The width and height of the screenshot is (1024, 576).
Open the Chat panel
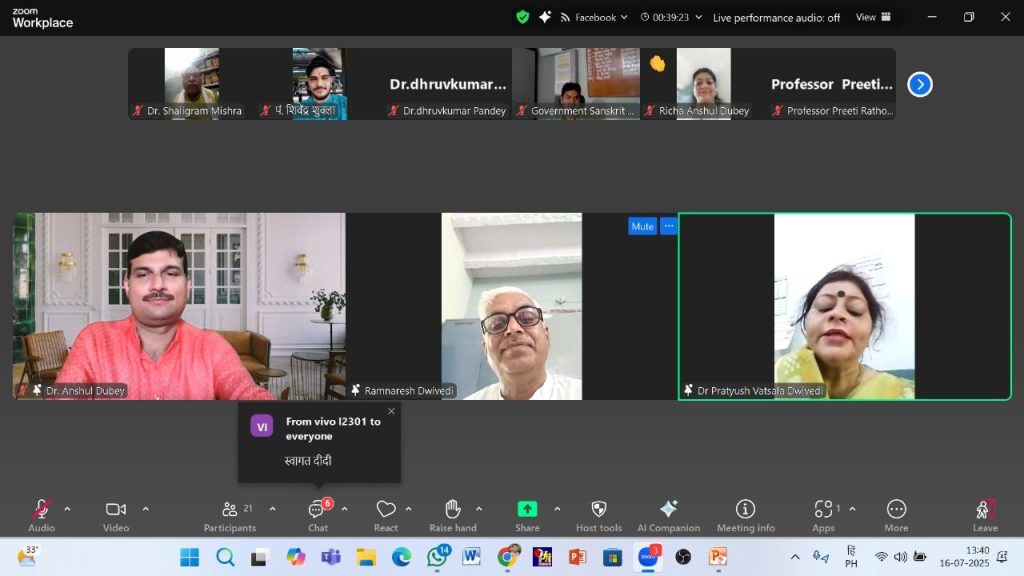coord(317,512)
